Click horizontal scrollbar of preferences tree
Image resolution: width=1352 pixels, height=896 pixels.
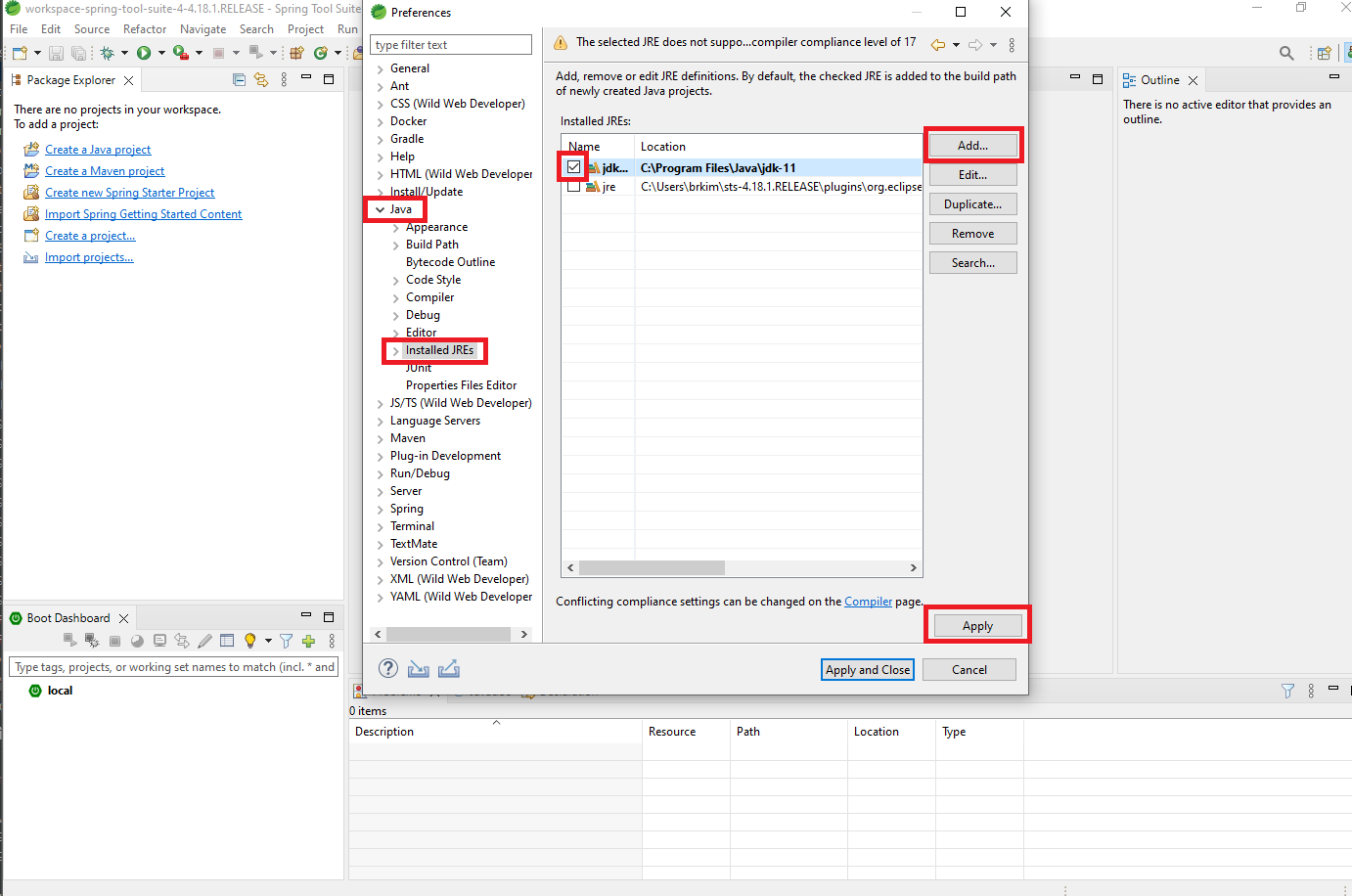449,634
